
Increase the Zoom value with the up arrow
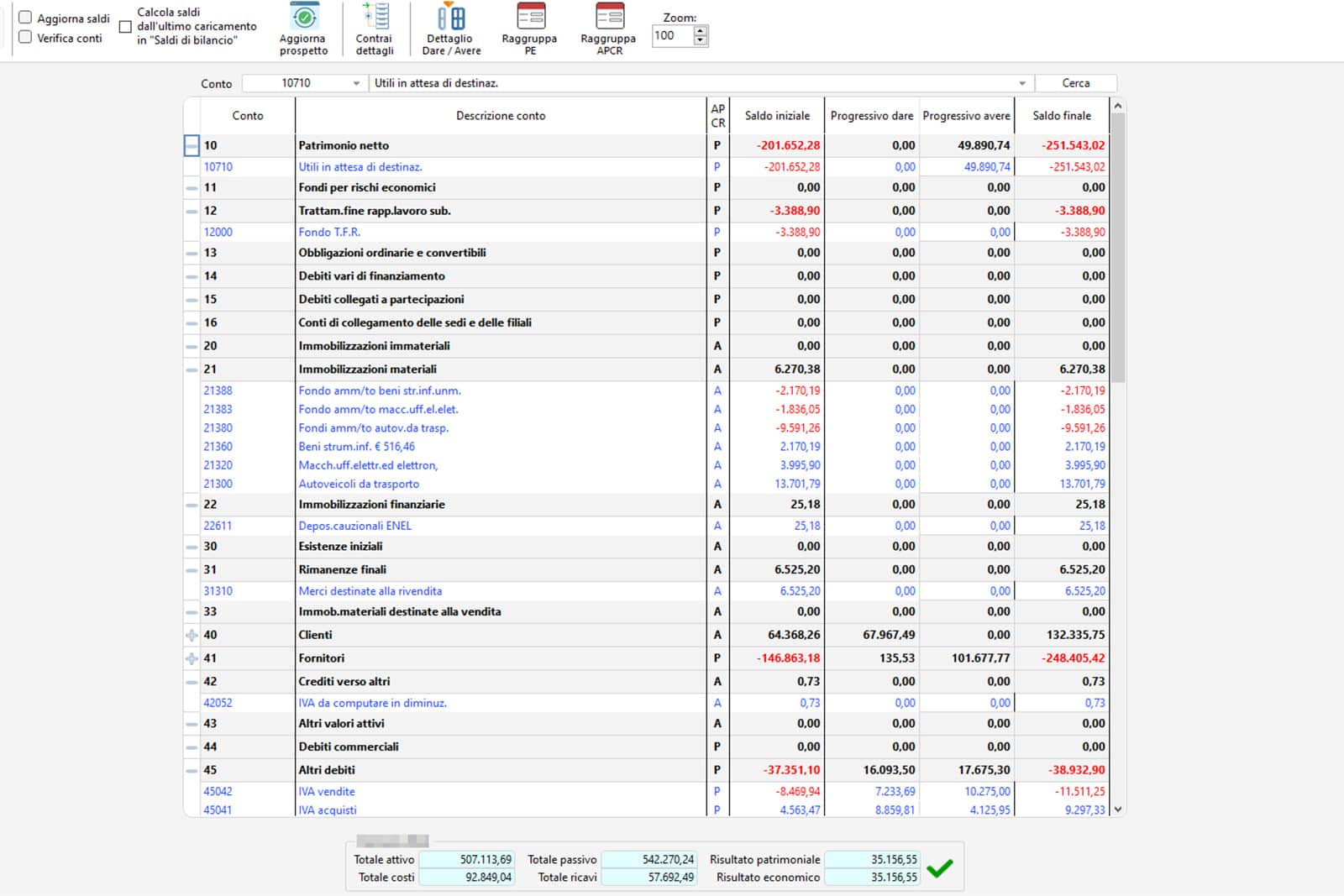pyautogui.click(x=701, y=31)
